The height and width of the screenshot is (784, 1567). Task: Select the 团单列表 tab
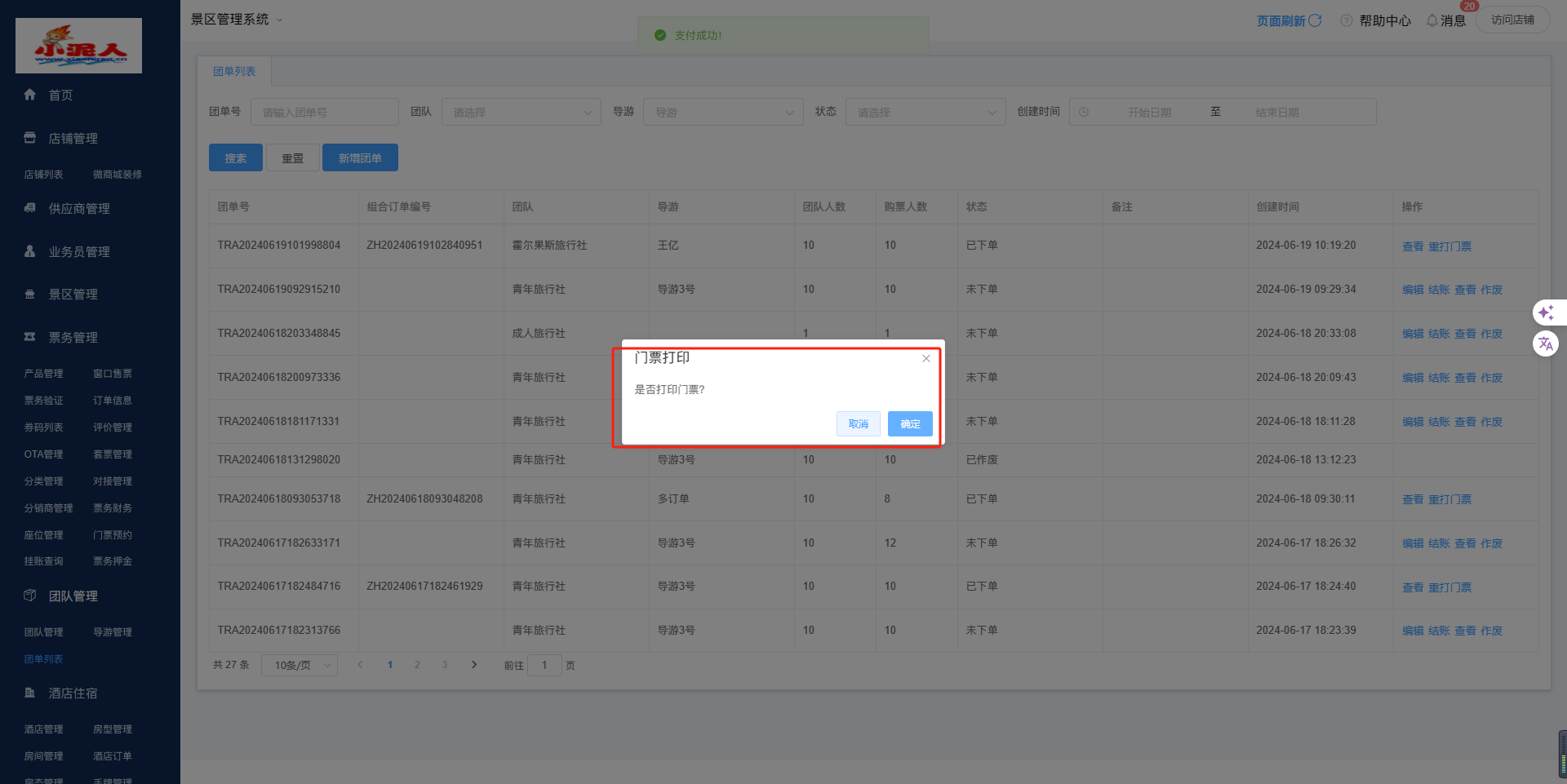[x=234, y=72]
